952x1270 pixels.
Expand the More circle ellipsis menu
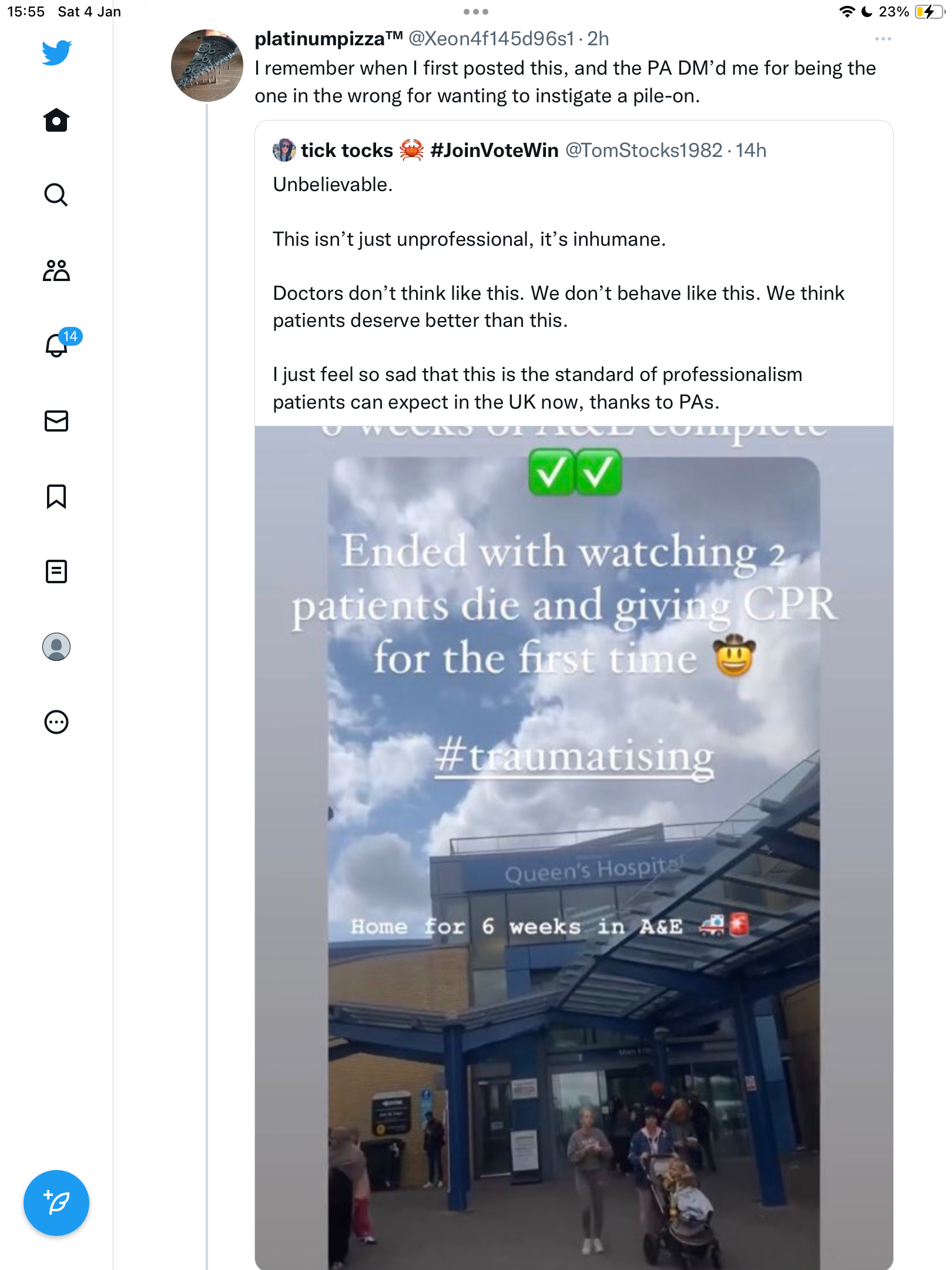tap(56, 722)
